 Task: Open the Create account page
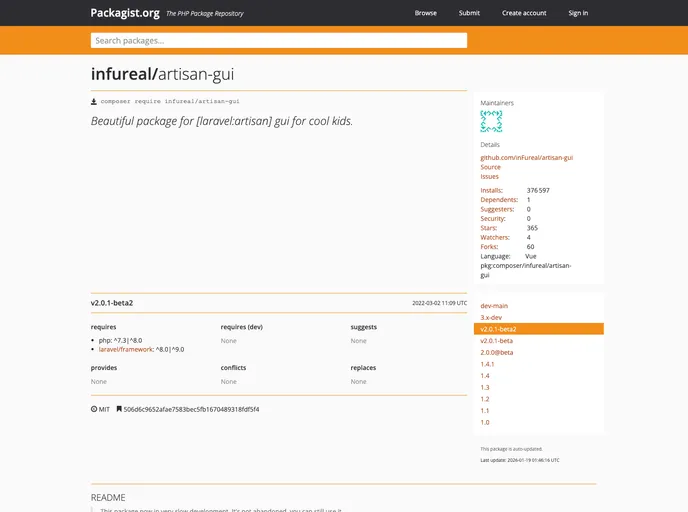[524, 13]
